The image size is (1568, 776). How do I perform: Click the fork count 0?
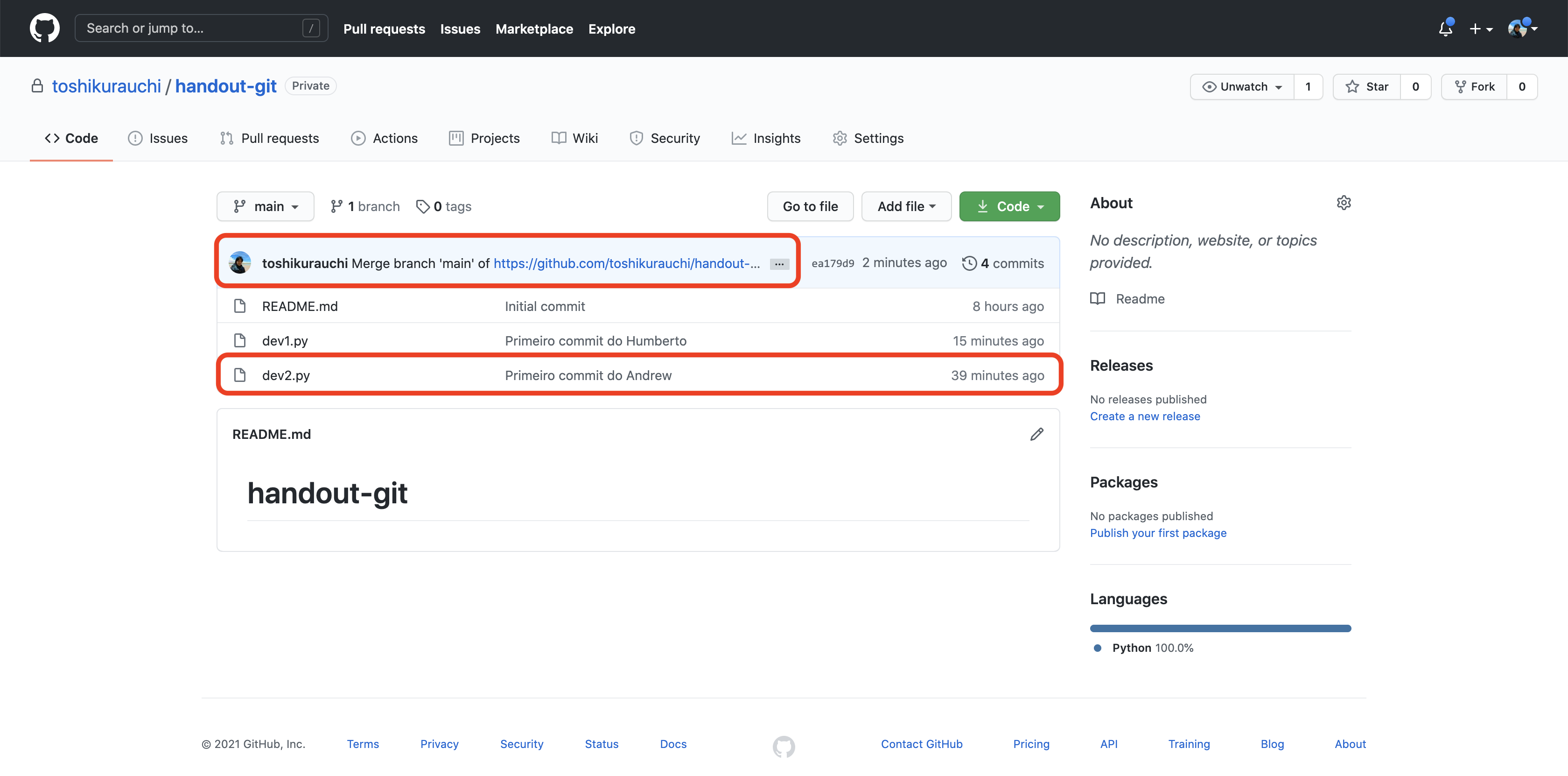click(x=1522, y=86)
